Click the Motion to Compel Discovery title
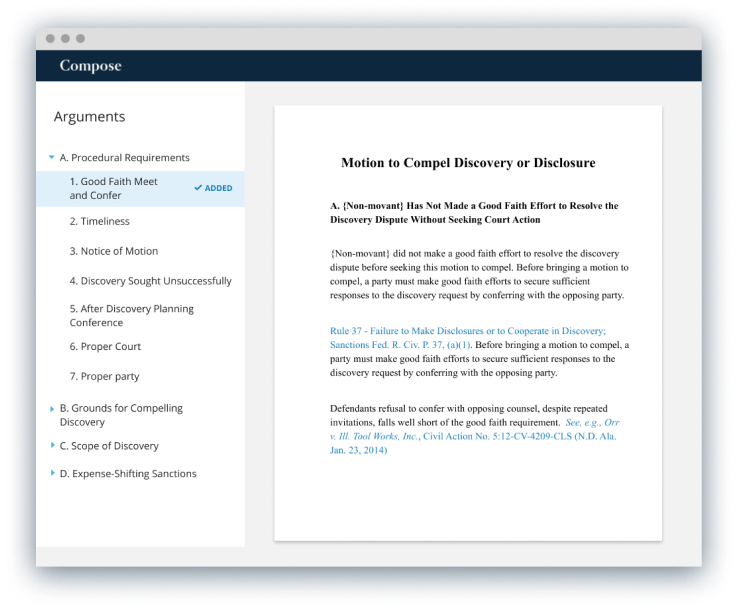Screen dimensions: 738x611 click(468, 162)
